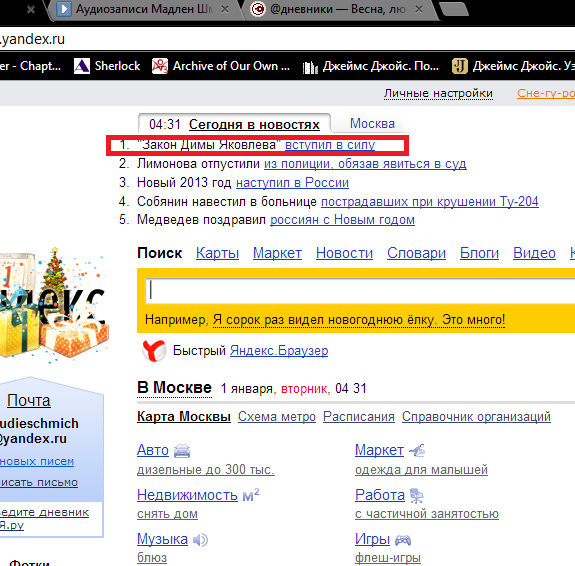Open the Авто service link
Image resolution: width=575 pixels, height=566 pixels.
coord(153,450)
